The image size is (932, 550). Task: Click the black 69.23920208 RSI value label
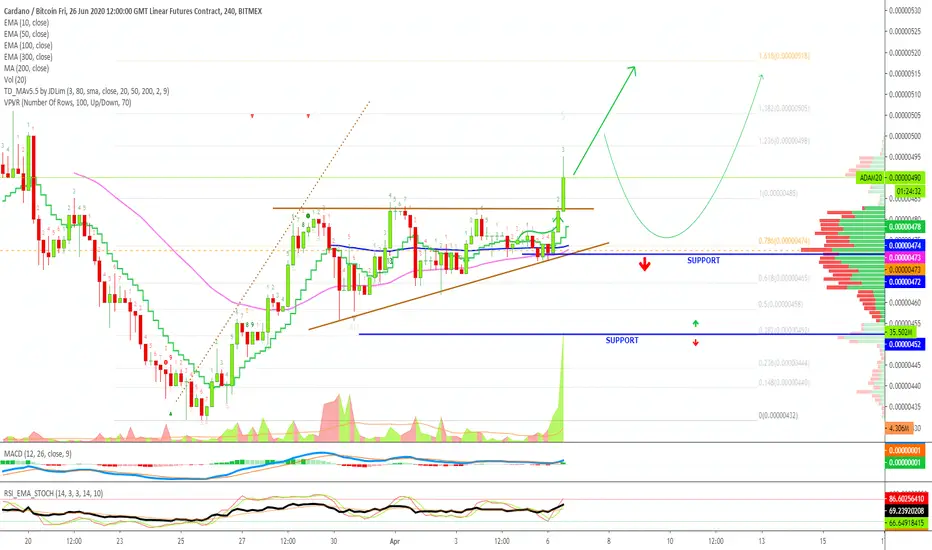point(905,511)
